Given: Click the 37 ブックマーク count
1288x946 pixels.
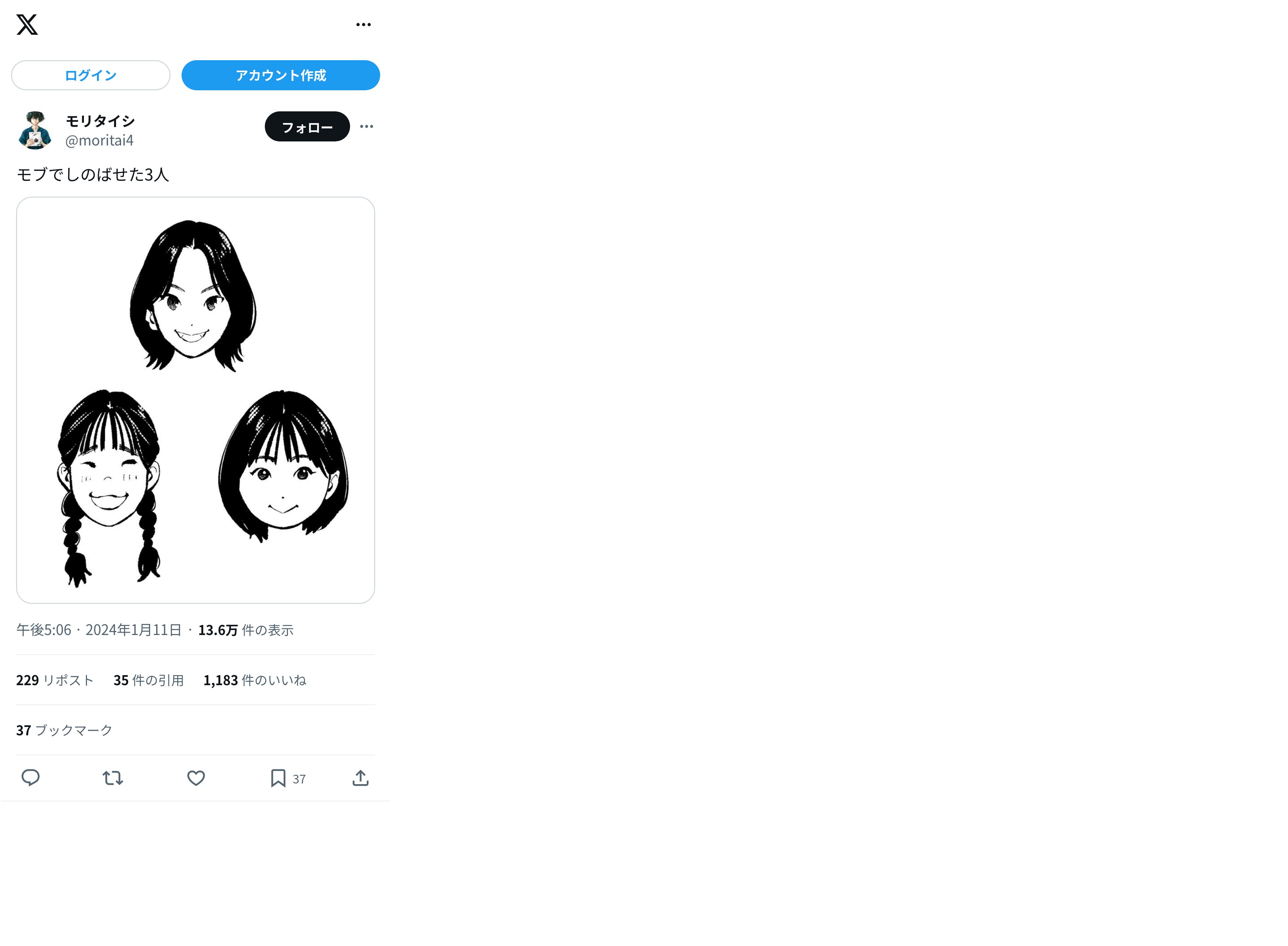Looking at the screenshot, I should pyautogui.click(x=64, y=730).
